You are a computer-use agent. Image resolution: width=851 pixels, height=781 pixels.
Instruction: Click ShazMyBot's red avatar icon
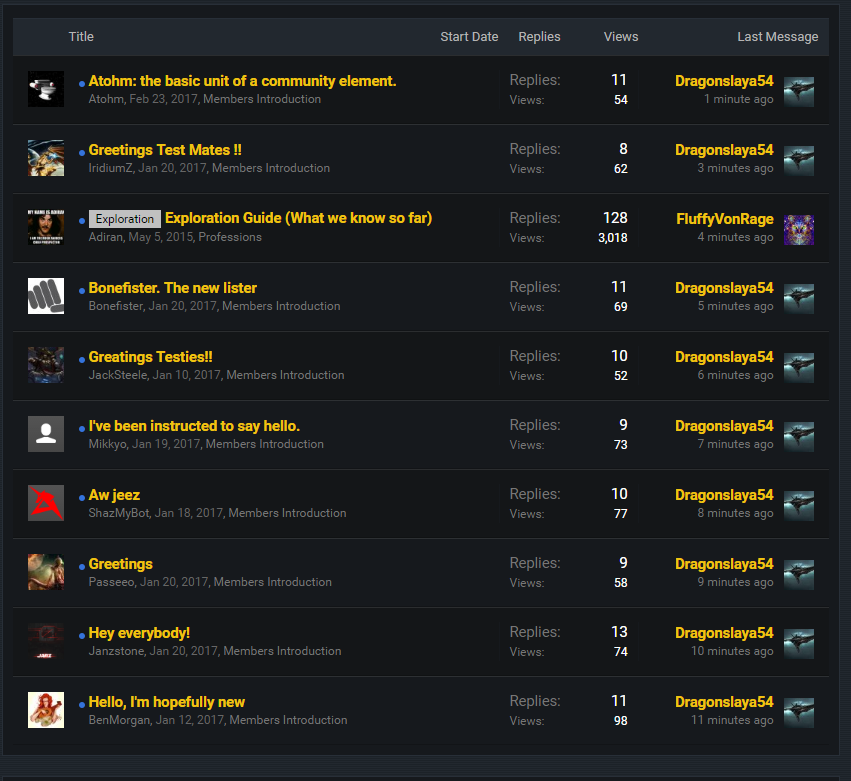[x=46, y=503]
